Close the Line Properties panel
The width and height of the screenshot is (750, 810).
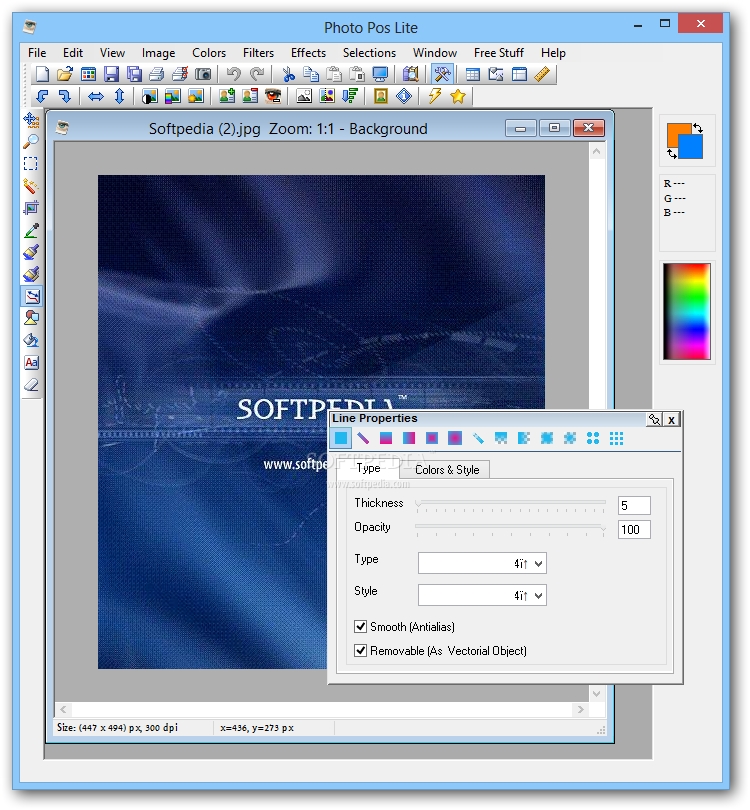click(671, 419)
